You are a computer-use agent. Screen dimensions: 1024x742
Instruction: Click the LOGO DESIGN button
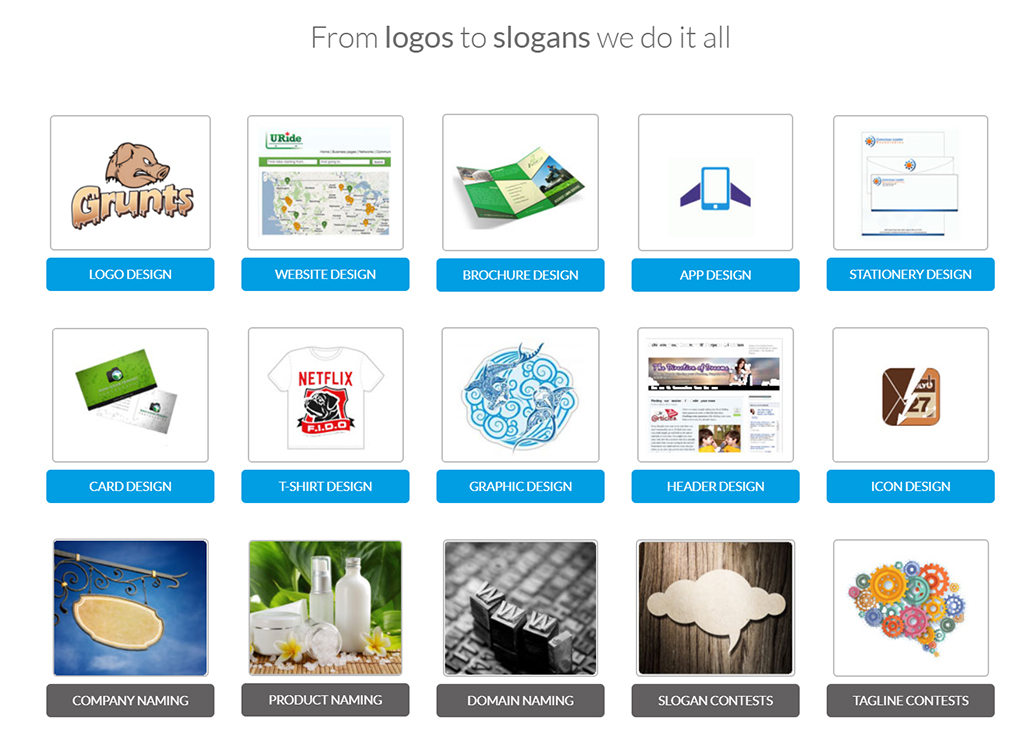point(130,274)
